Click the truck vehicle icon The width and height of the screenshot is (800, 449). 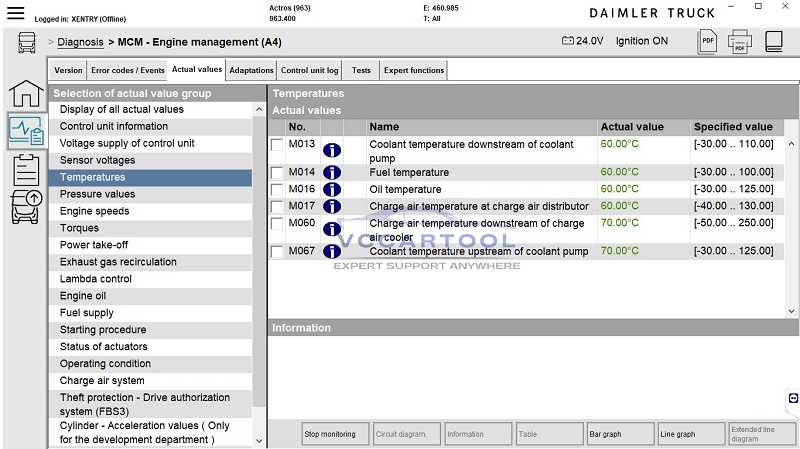point(27,42)
